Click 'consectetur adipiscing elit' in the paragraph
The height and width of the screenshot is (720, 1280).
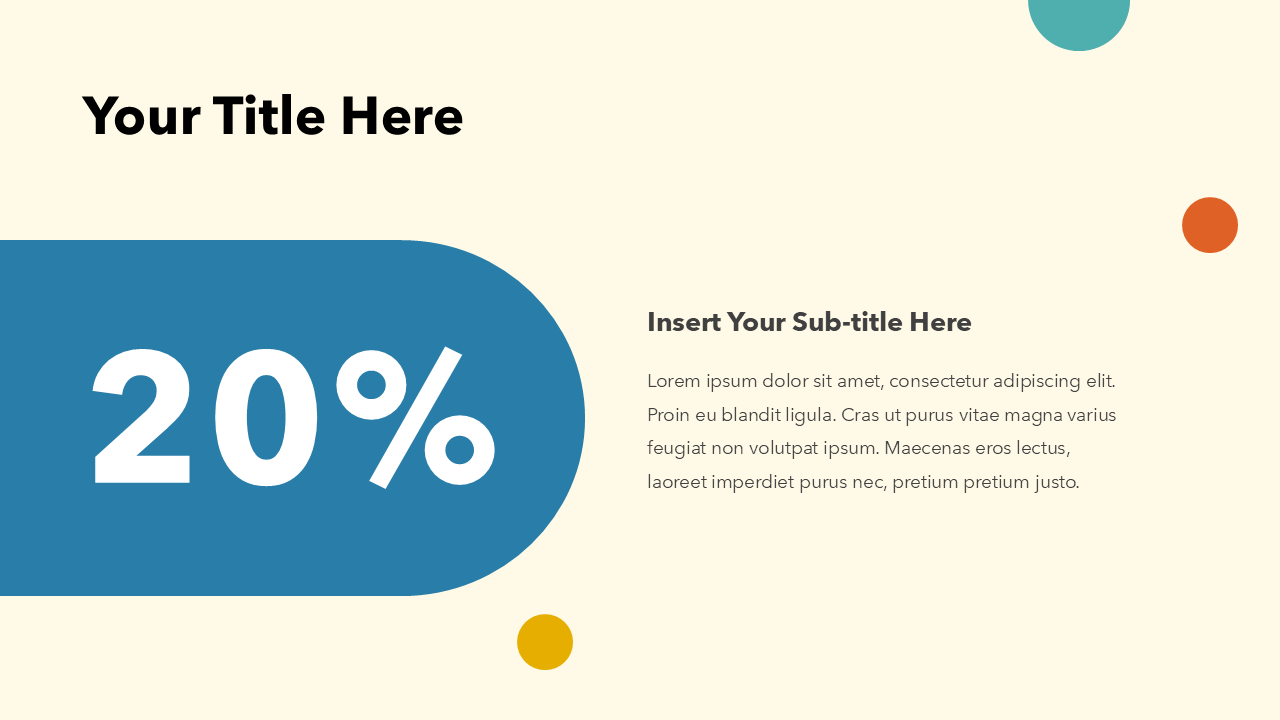click(1001, 381)
